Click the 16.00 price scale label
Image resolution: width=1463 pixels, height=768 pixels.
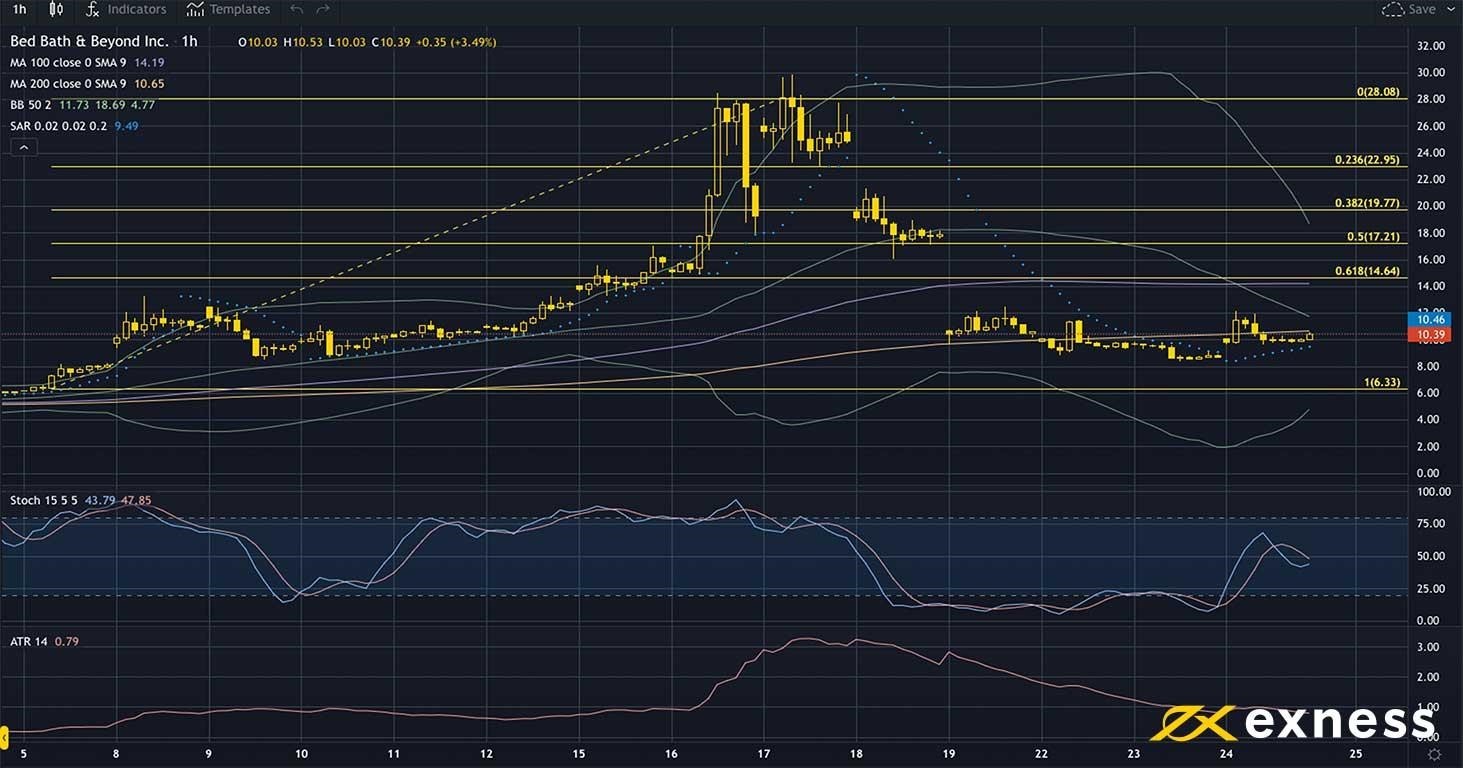click(1432, 259)
